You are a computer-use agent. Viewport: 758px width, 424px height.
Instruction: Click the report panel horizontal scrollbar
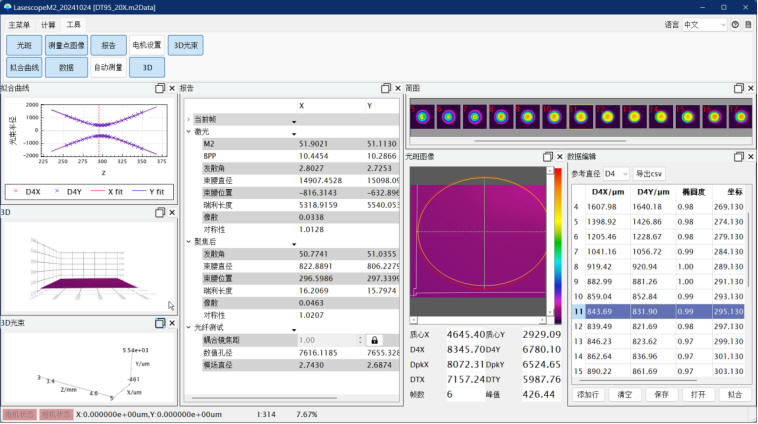pyautogui.click(x=264, y=398)
